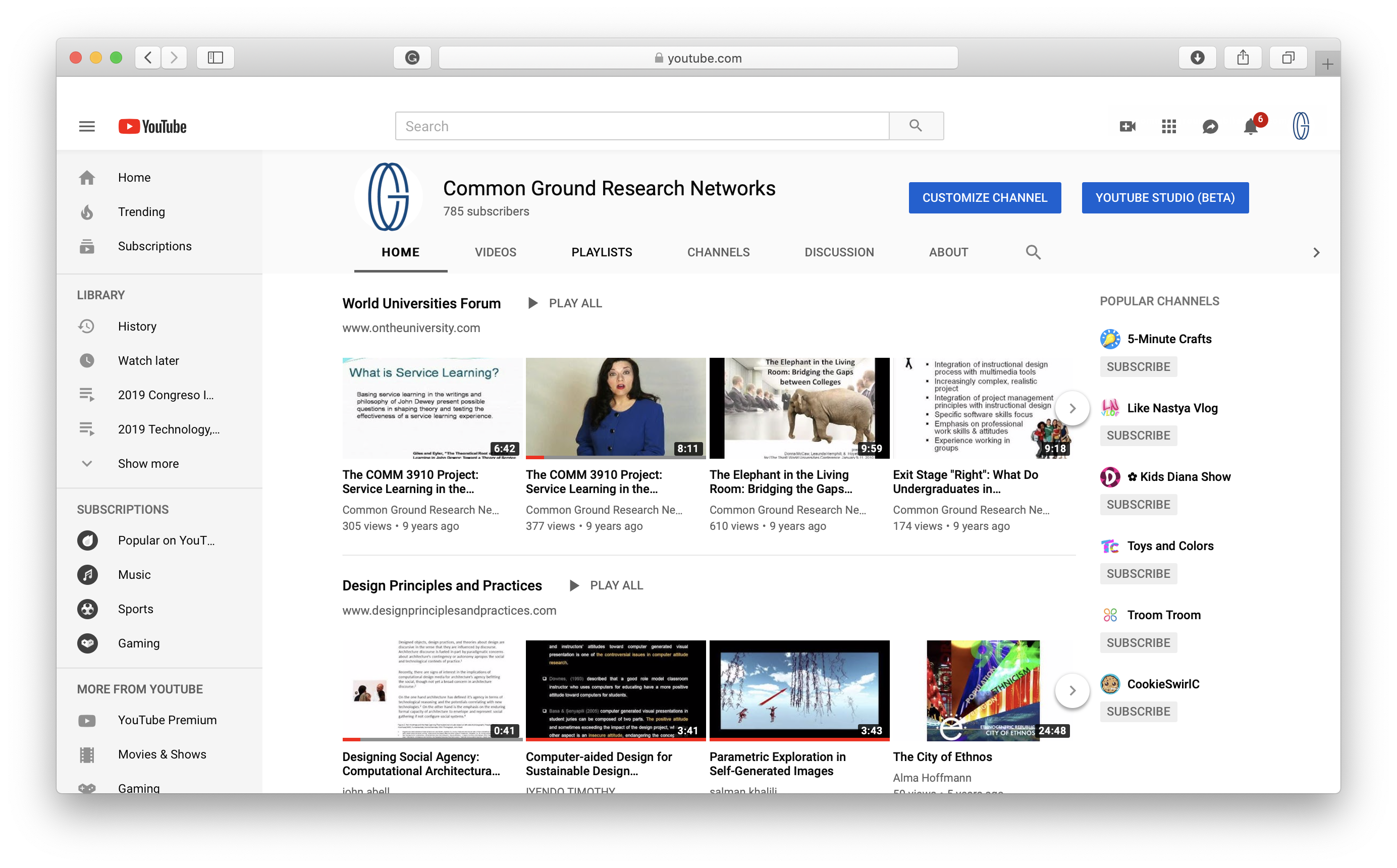Open Subscriptions from the sidebar

pyautogui.click(x=159, y=246)
